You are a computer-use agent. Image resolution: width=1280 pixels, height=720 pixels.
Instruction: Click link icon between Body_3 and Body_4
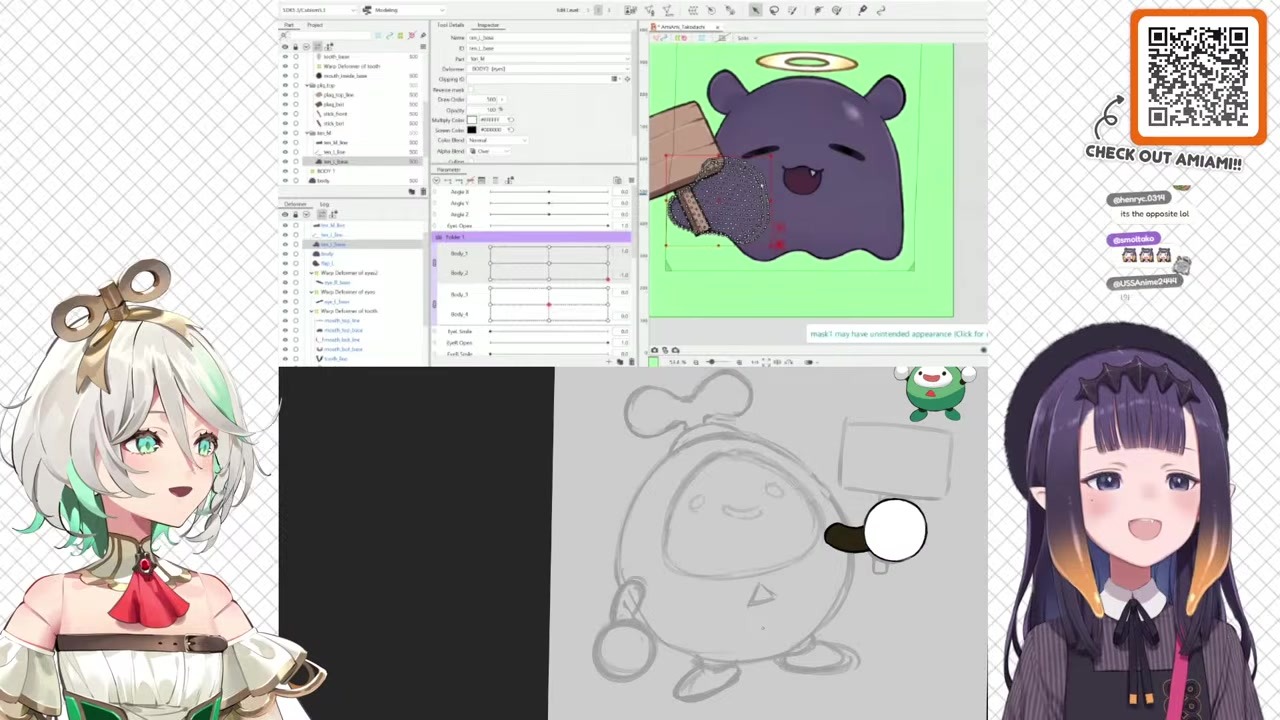pos(434,304)
